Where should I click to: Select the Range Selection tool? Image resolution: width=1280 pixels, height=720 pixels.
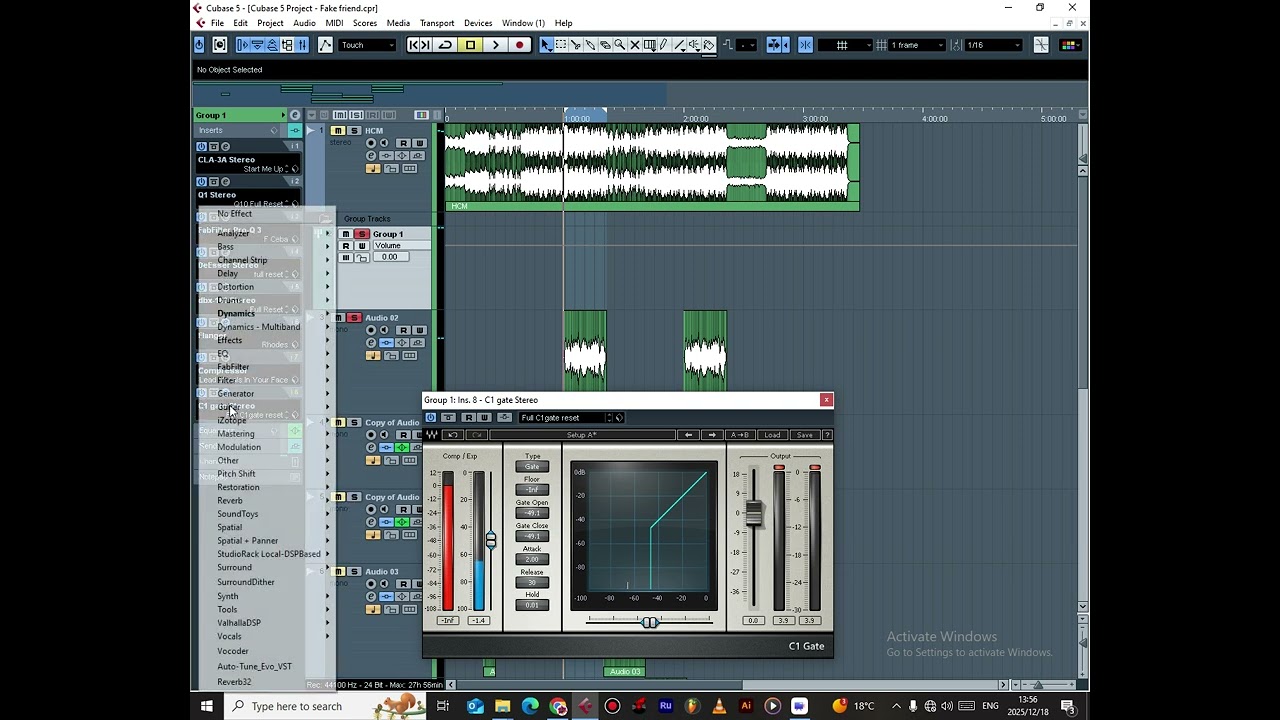[x=561, y=45]
